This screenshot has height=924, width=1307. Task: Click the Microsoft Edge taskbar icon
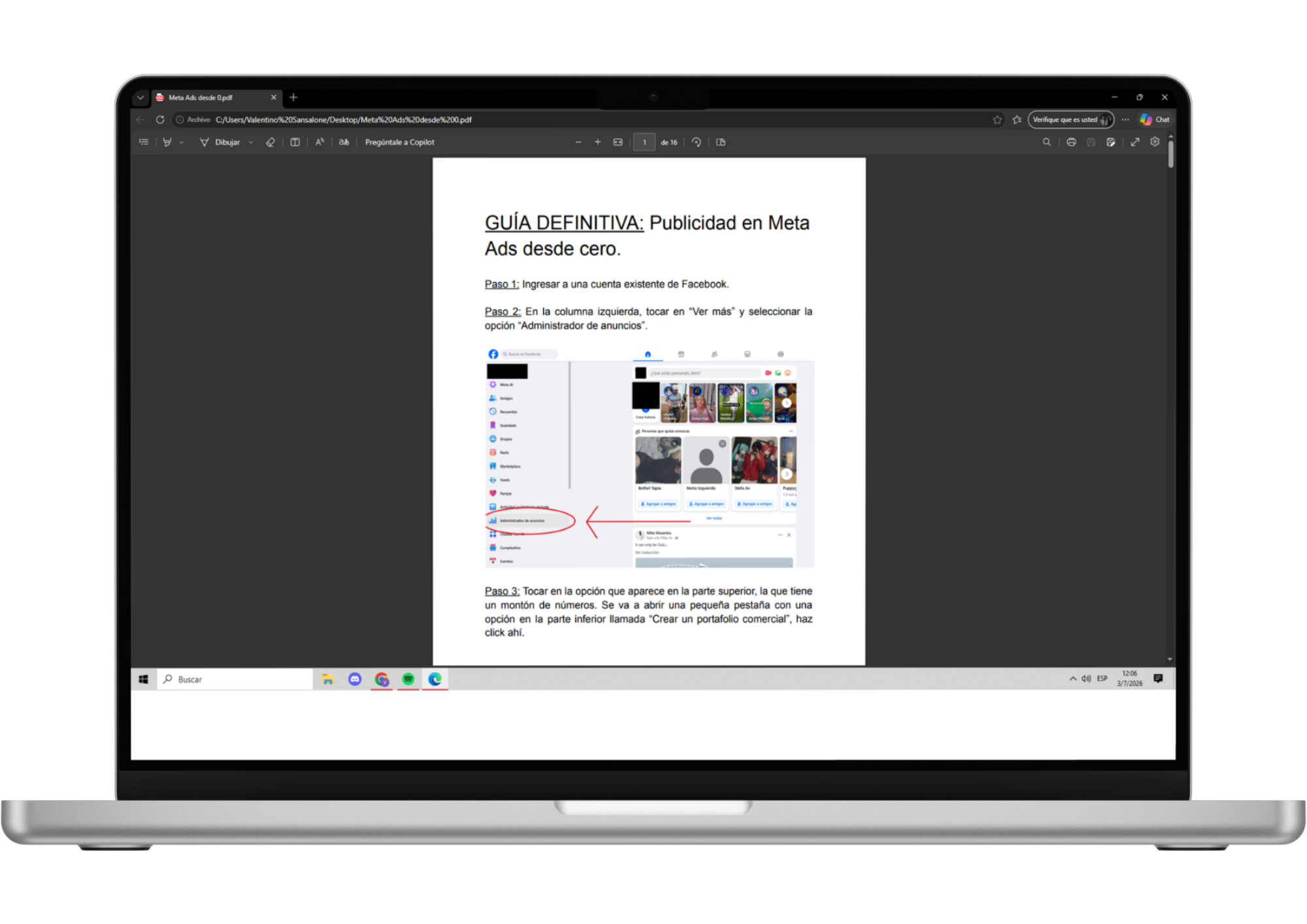435,680
